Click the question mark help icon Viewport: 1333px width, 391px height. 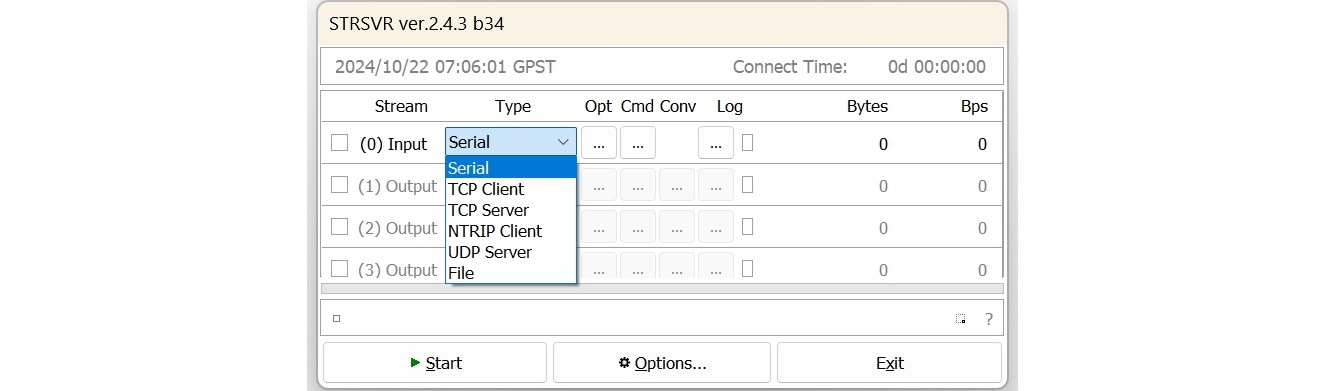pyautogui.click(x=988, y=319)
